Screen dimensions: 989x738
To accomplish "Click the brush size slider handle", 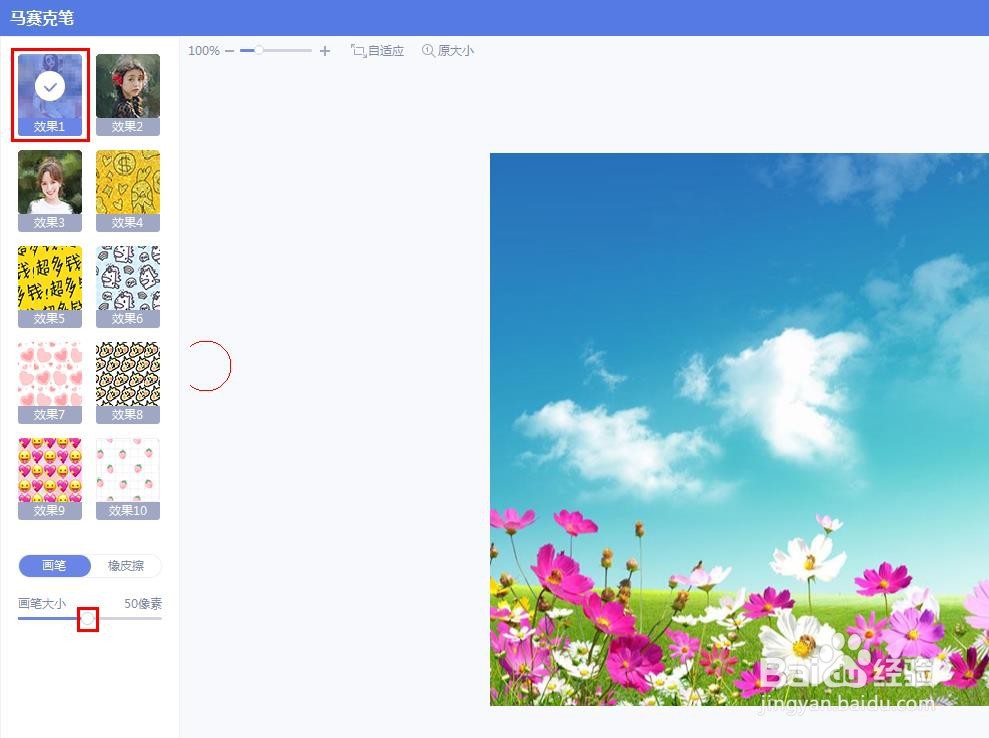I will click(88, 620).
